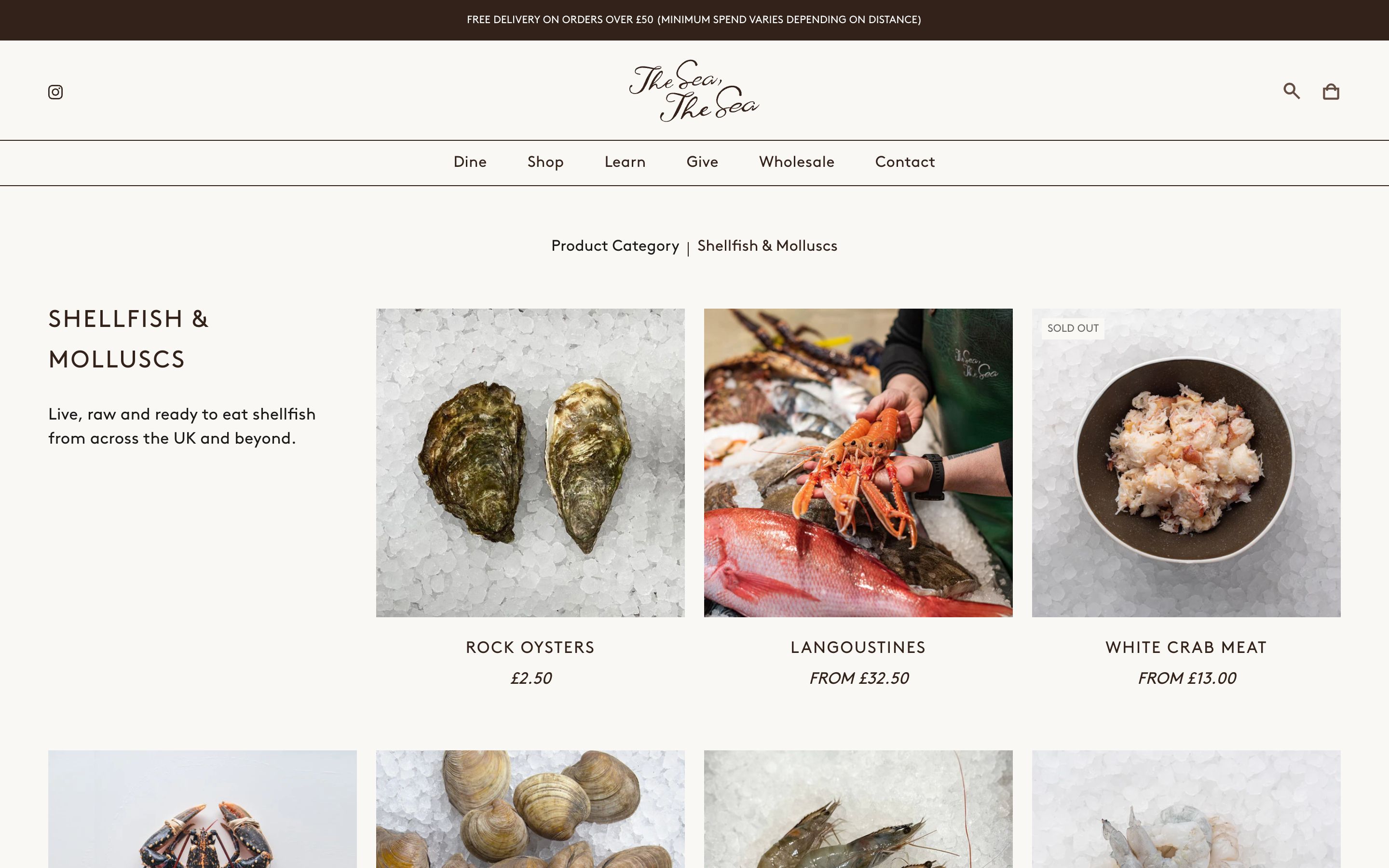The image size is (1389, 868).
Task: Open the Wholesale navigation link
Action: [797, 162]
